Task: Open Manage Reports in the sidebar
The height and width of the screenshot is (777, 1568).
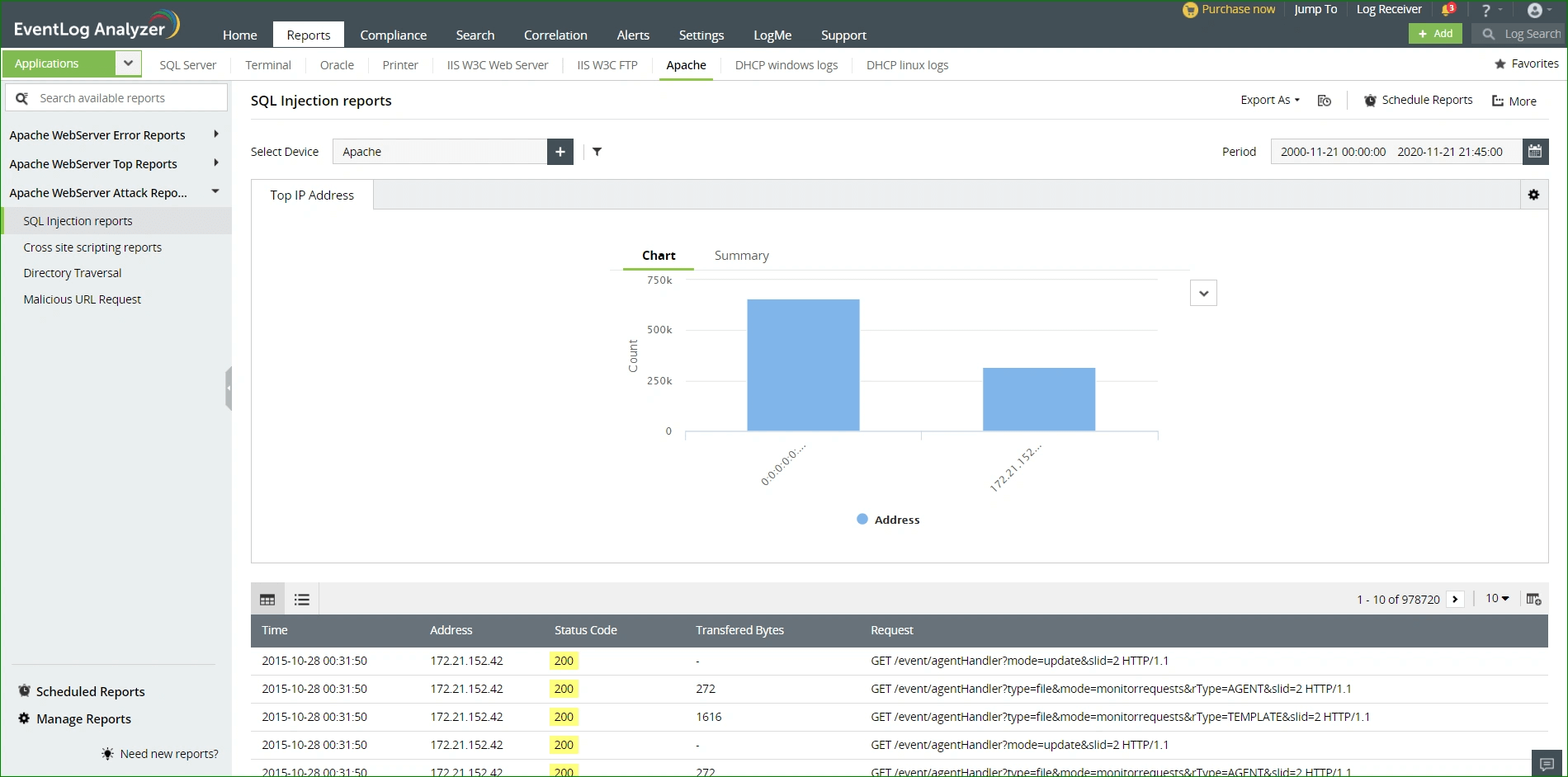Action: pyautogui.click(x=75, y=719)
